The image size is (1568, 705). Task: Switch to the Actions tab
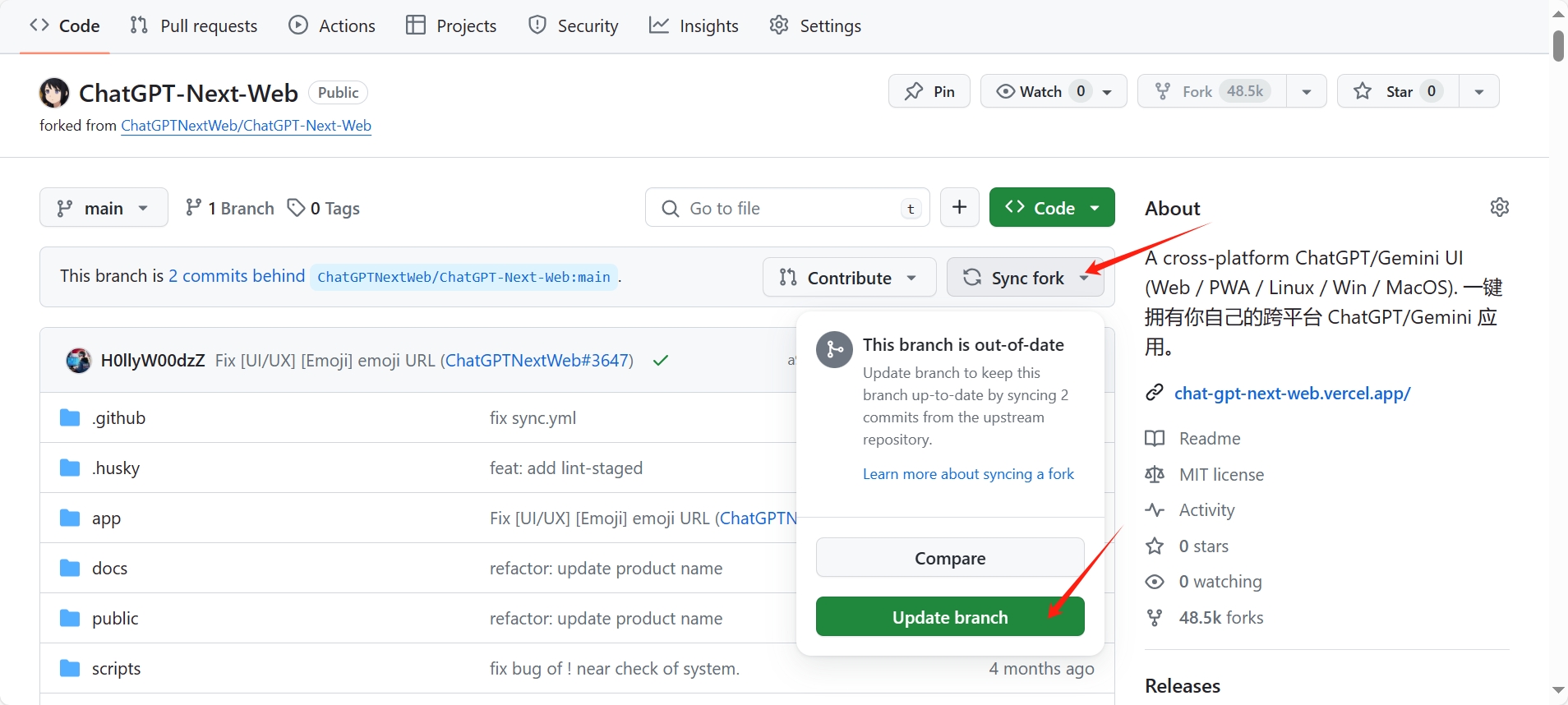click(332, 25)
